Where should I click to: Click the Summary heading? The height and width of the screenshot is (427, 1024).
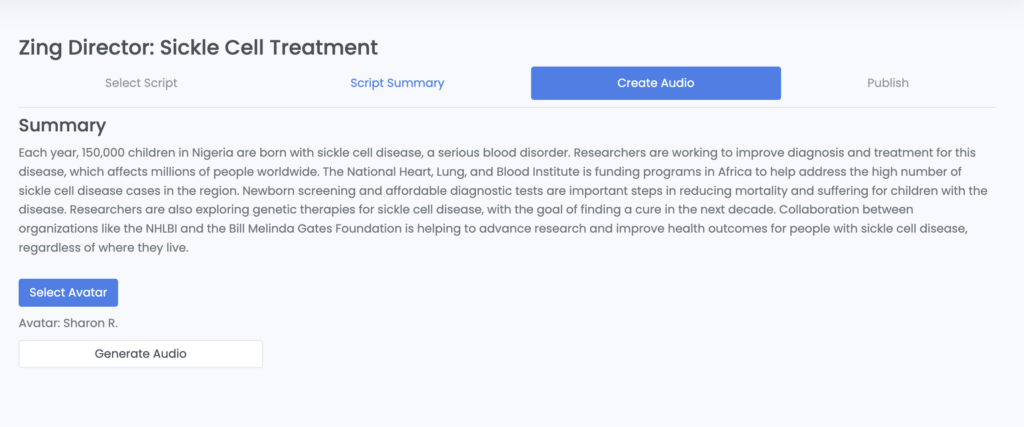pyautogui.click(x=62, y=125)
